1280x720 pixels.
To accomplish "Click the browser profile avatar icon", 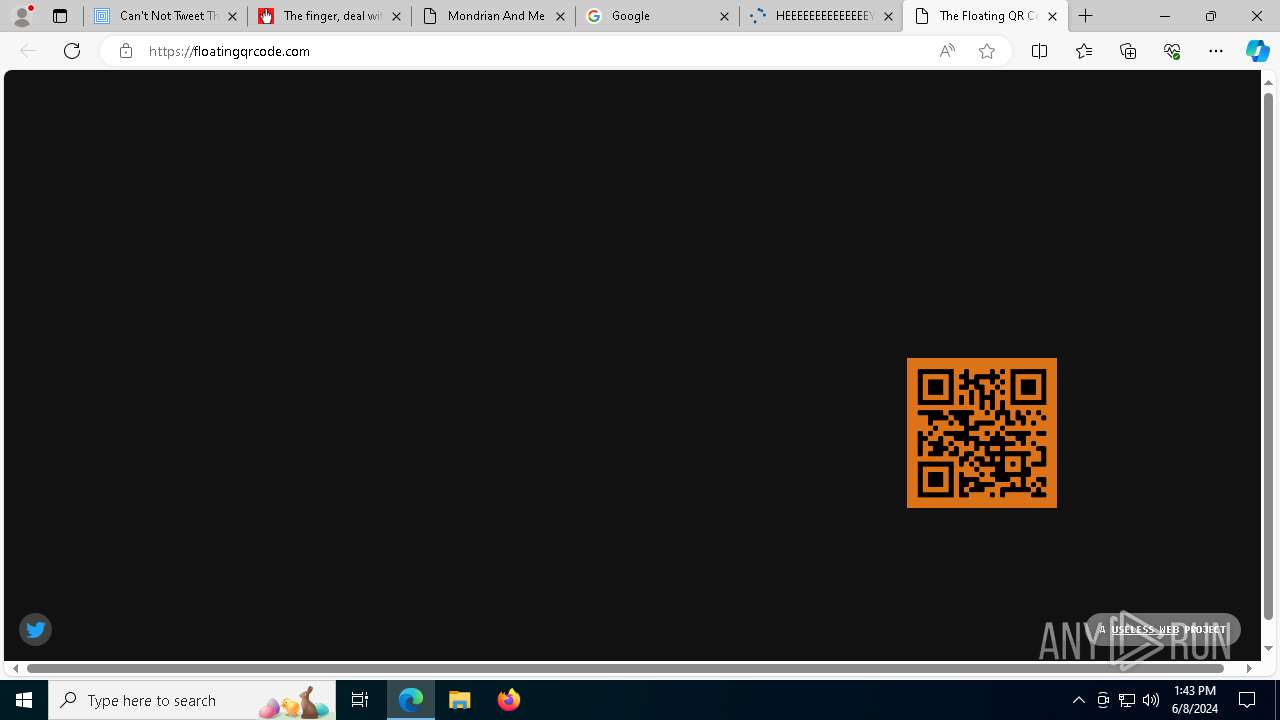I will [x=22, y=16].
